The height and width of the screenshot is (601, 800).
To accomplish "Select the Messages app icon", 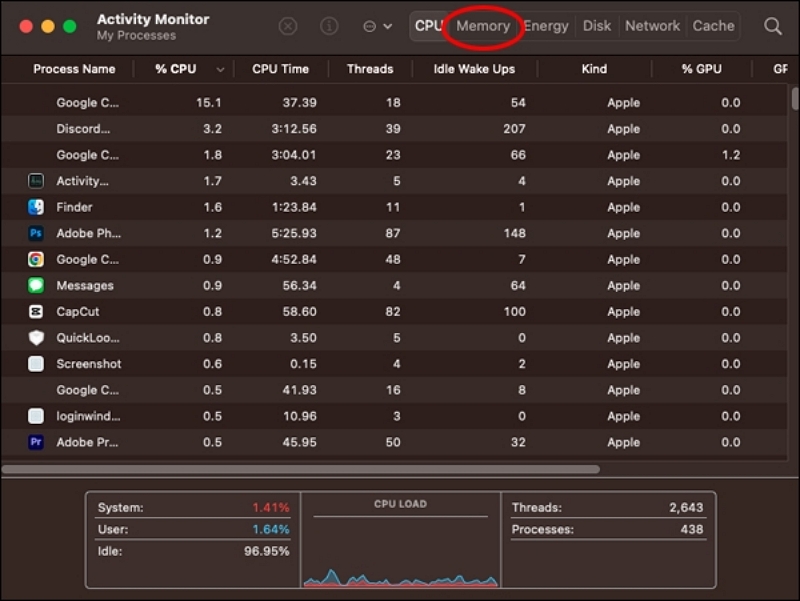I will point(36,285).
